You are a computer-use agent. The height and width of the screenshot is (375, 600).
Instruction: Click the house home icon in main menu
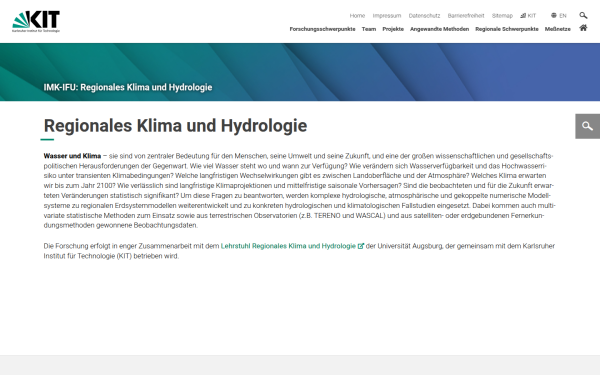[583, 28]
